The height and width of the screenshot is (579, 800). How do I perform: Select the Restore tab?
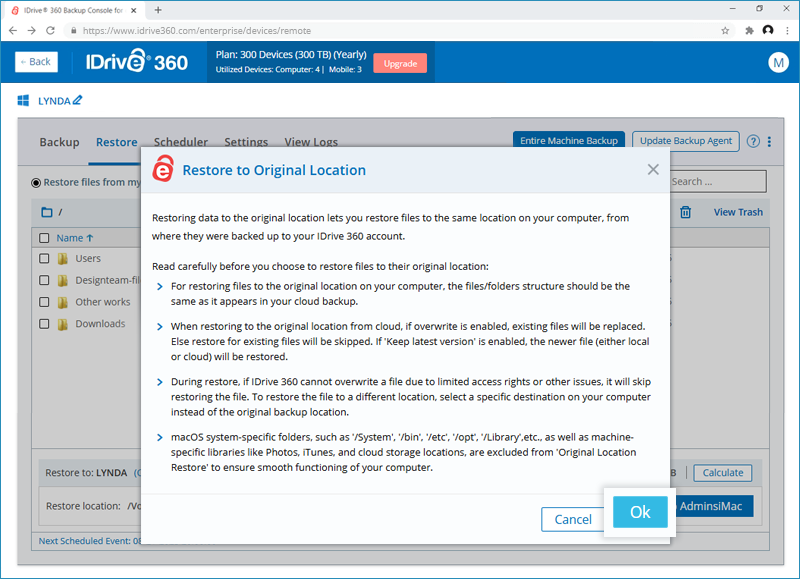(x=117, y=142)
